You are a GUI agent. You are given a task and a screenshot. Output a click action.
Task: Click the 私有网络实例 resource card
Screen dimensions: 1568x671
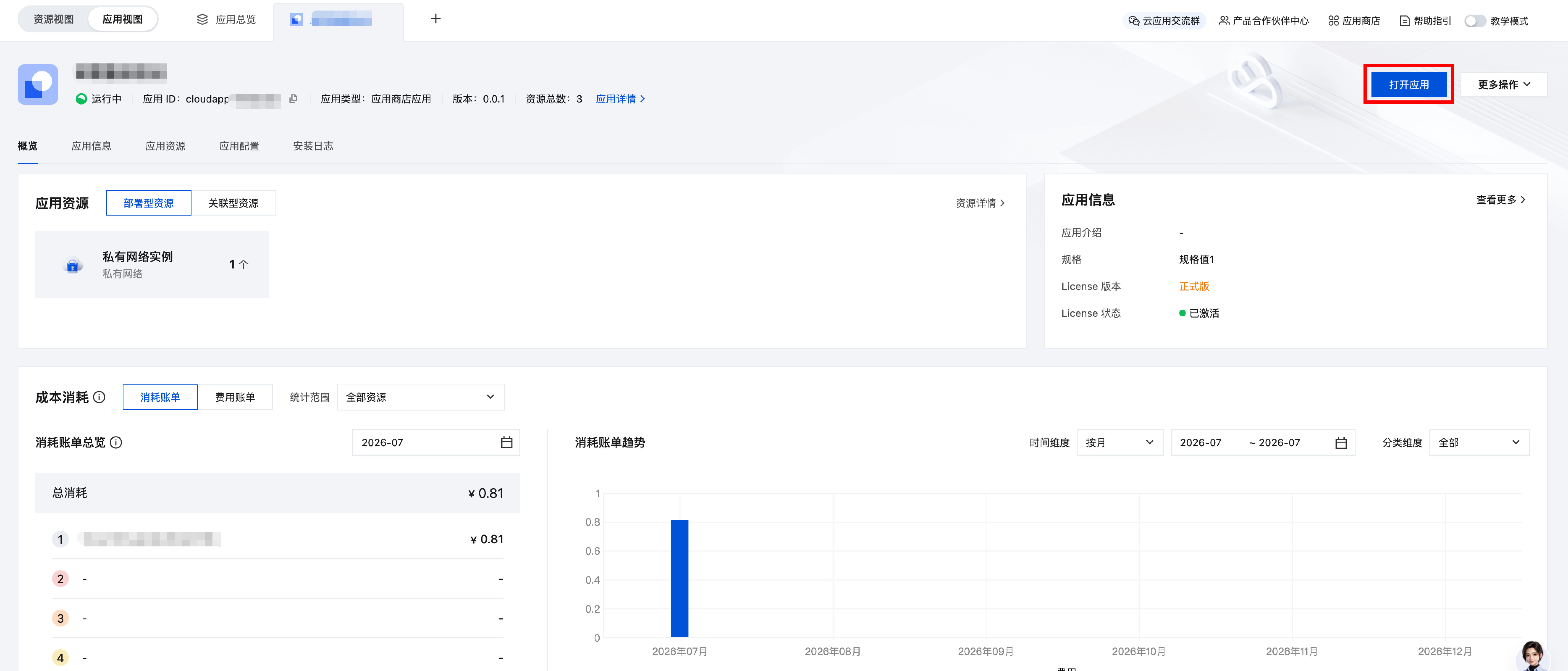152,264
